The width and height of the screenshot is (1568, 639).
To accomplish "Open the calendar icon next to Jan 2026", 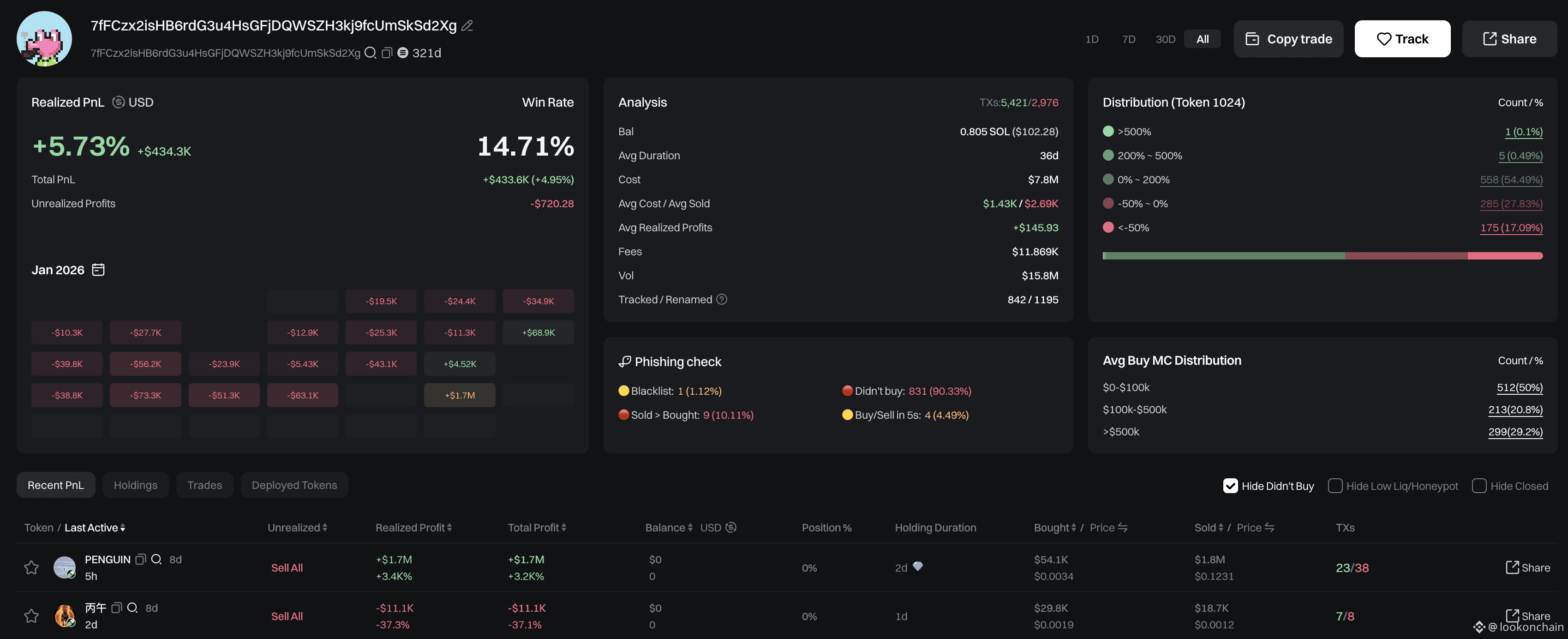I will pyautogui.click(x=98, y=269).
